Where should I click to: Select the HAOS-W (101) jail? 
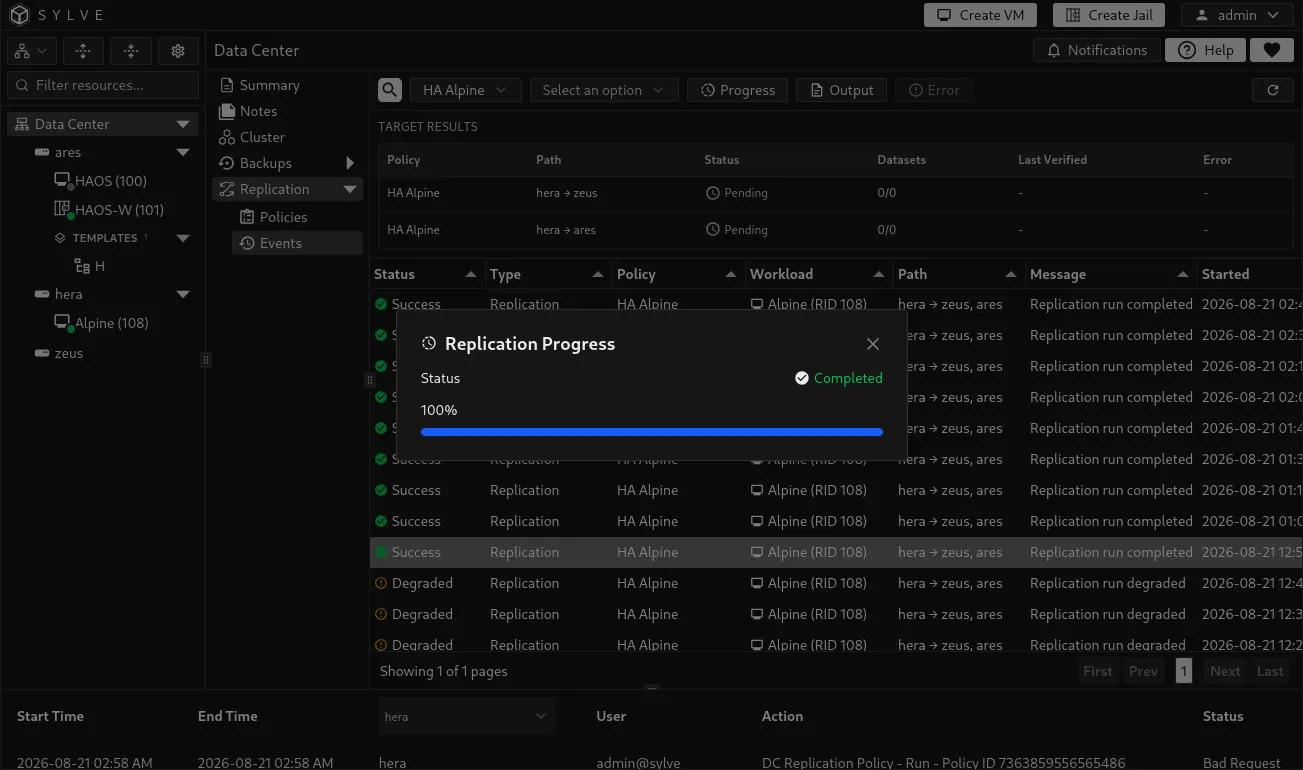tap(108, 210)
